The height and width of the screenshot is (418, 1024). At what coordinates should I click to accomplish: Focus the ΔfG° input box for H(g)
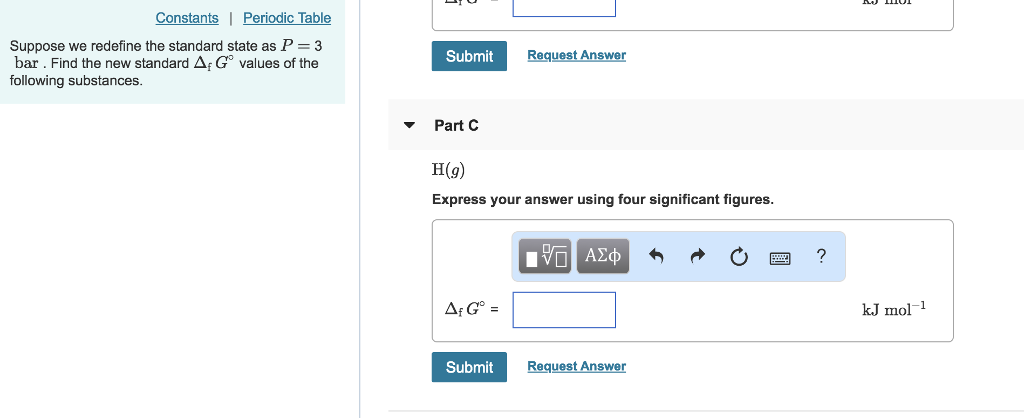click(x=564, y=310)
